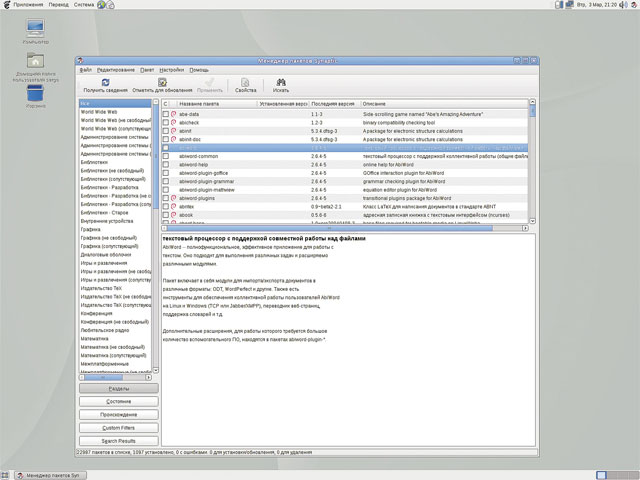Click the category list horizontal scrollbar thumb
This screenshot has width=640, height=480.
point(104,378)
